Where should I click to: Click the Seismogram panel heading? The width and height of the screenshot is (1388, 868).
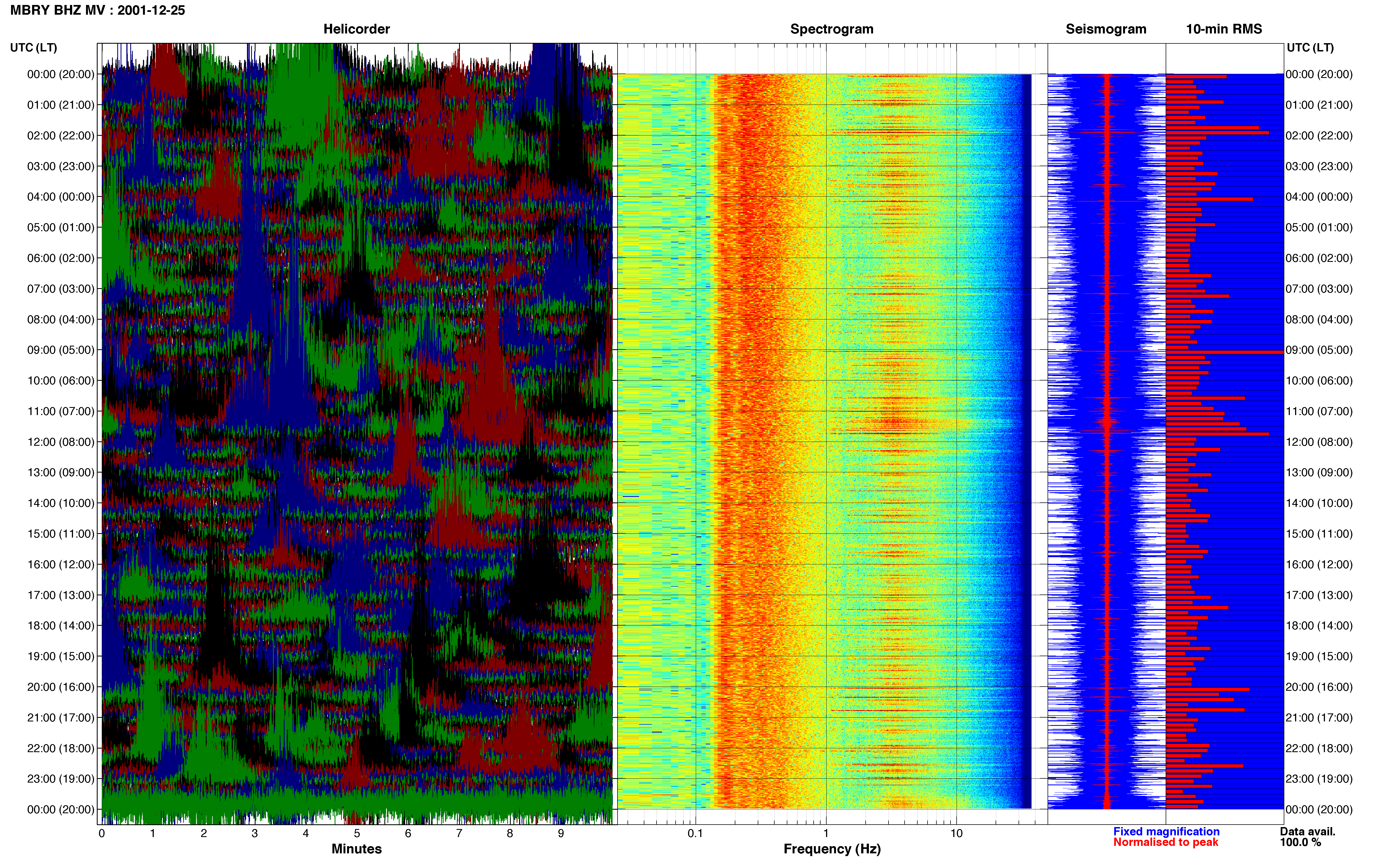click(1106, 29)
